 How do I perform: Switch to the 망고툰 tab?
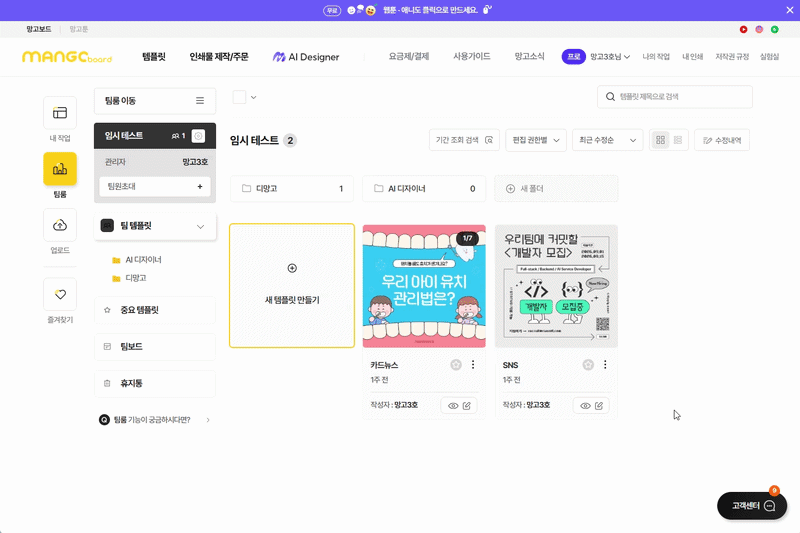(79, 30)
